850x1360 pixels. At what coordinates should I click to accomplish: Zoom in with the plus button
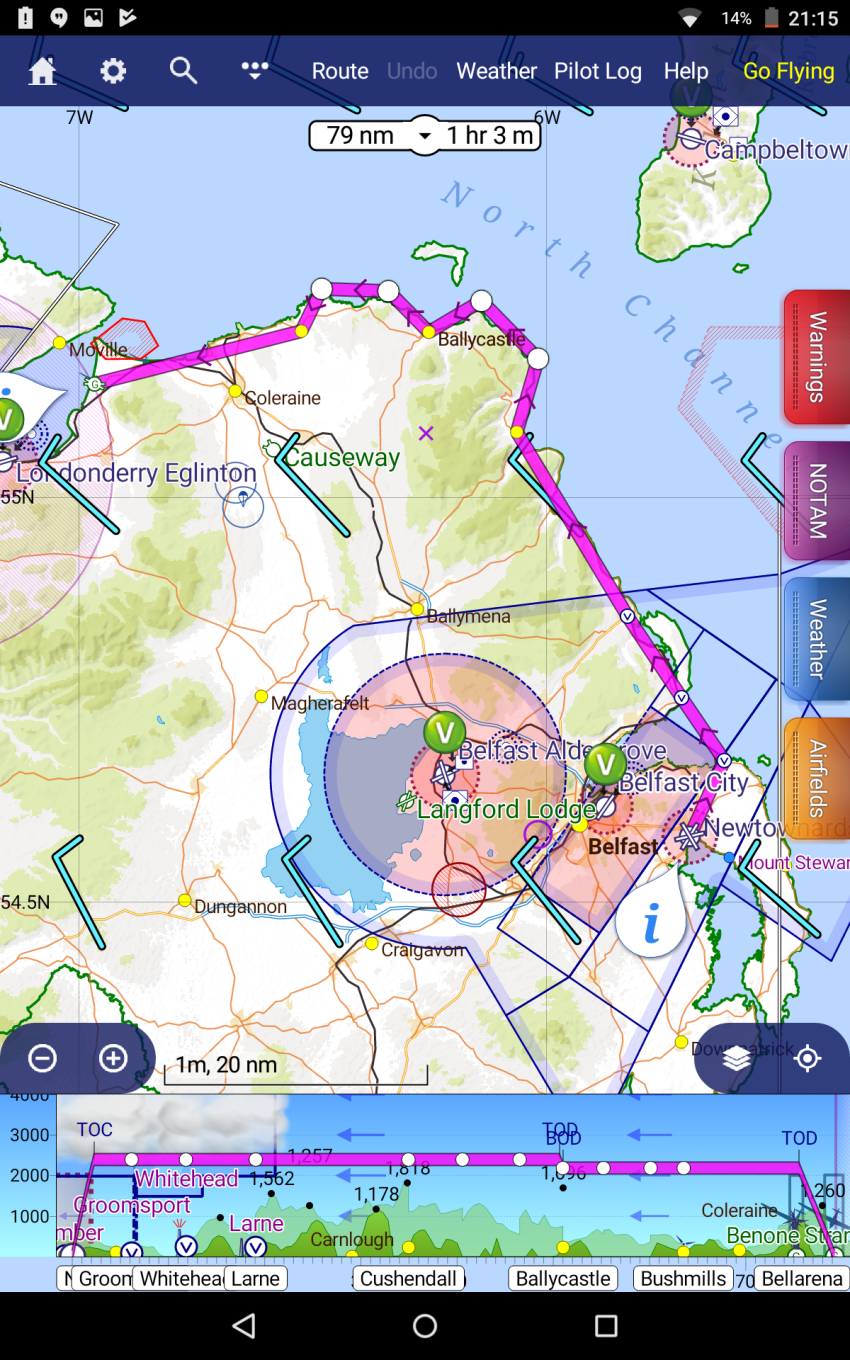113,1058
